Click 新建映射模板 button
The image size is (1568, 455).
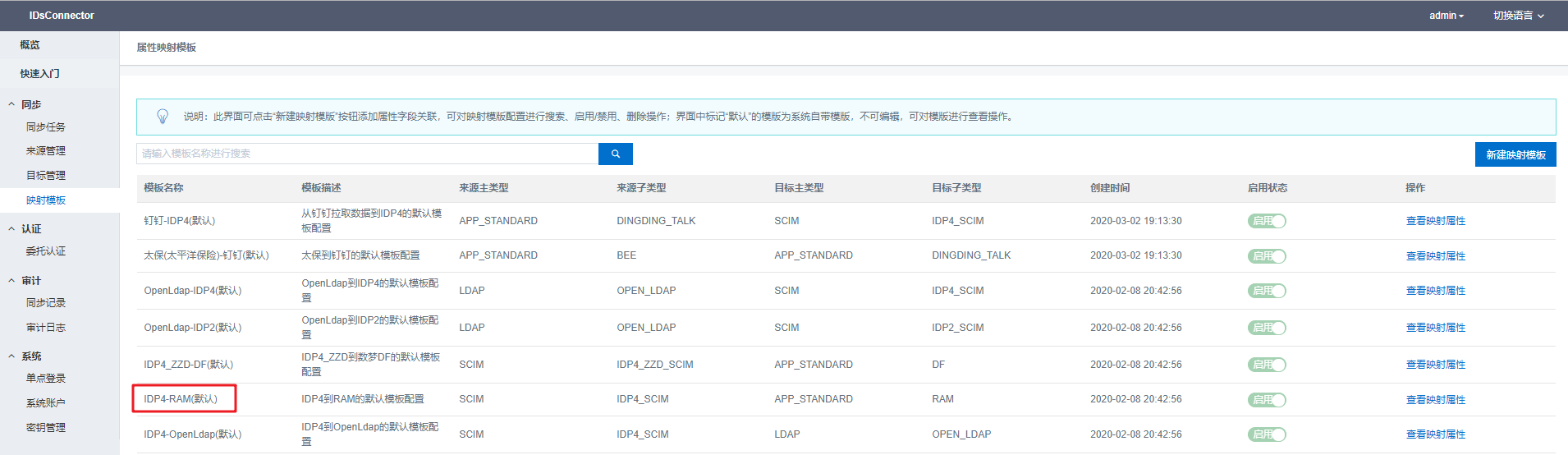[x=1515, y=154]
